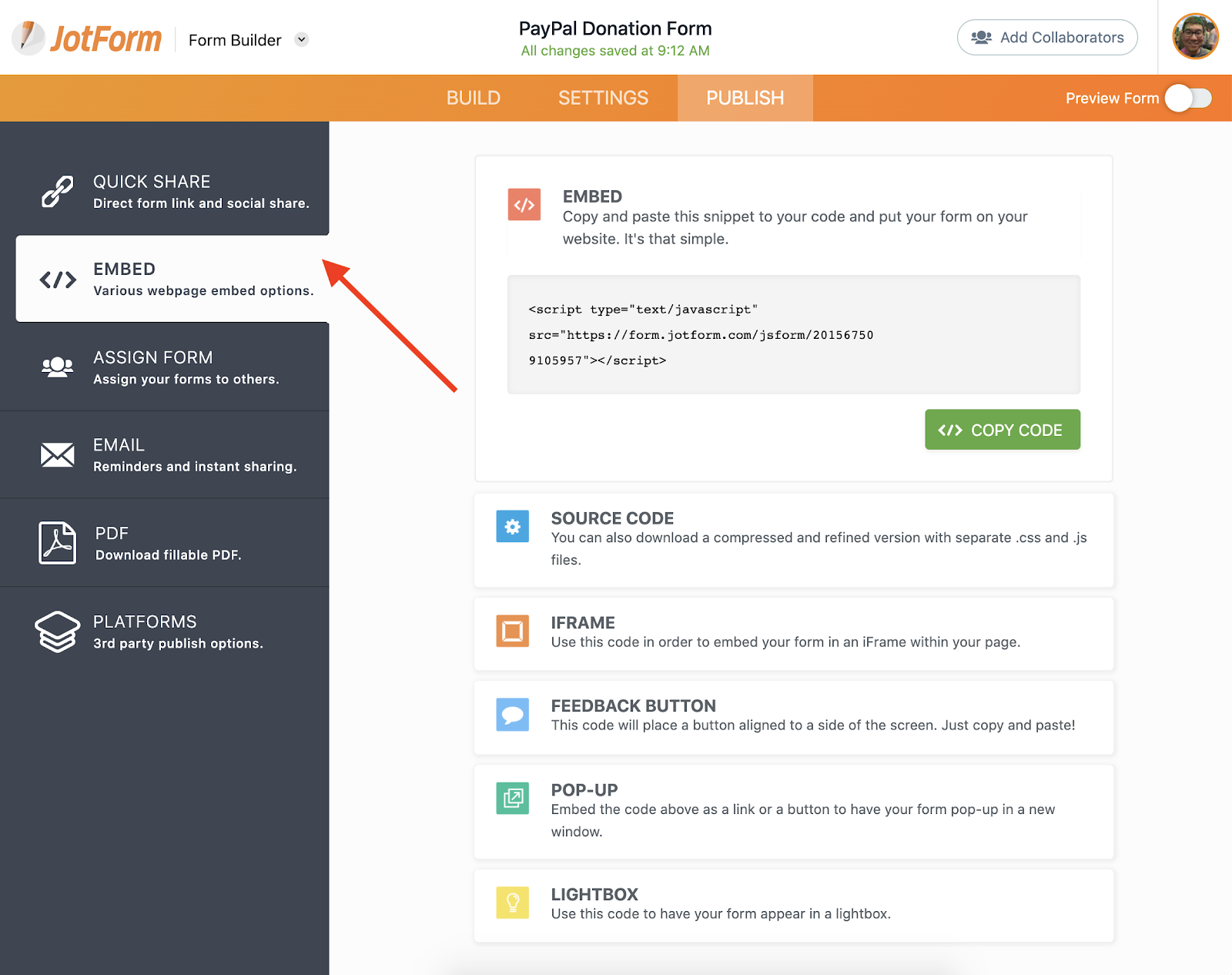The width and height of the screenshot is (1232, 975).
Task: Switch to the BUILD tab
Action: [x=473, y=98]
